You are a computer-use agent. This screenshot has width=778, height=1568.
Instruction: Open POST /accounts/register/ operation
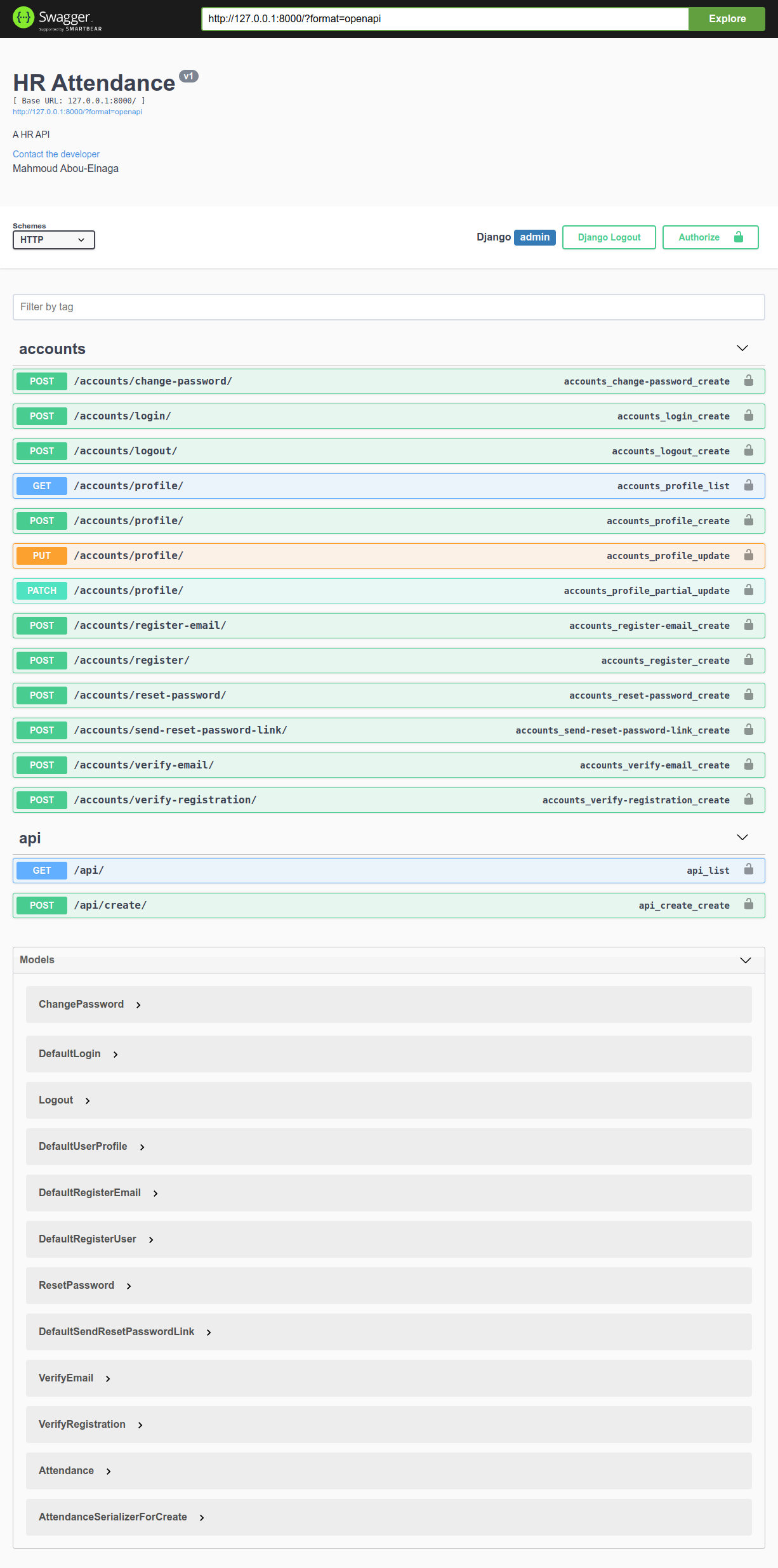[x=388, y=661]
